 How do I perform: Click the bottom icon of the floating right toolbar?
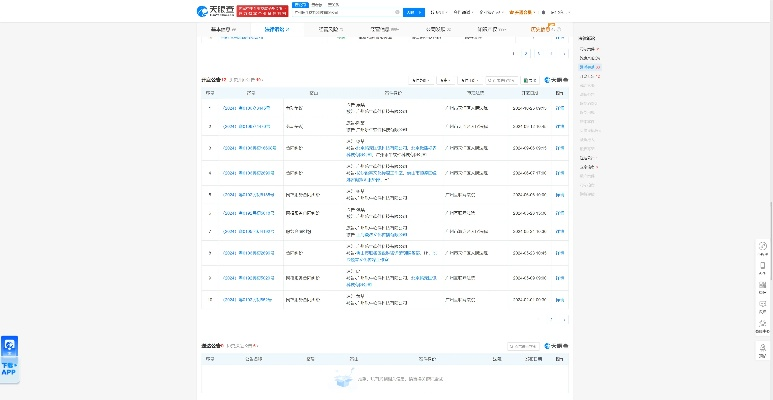tap(763, 349)
